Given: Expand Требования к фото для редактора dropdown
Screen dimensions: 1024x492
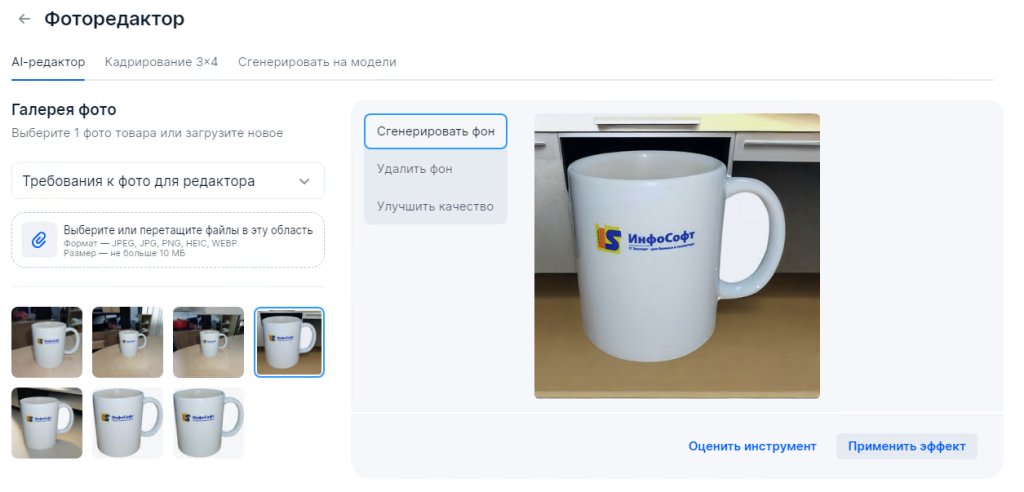Looking at the screenshot, I should 168,181.
